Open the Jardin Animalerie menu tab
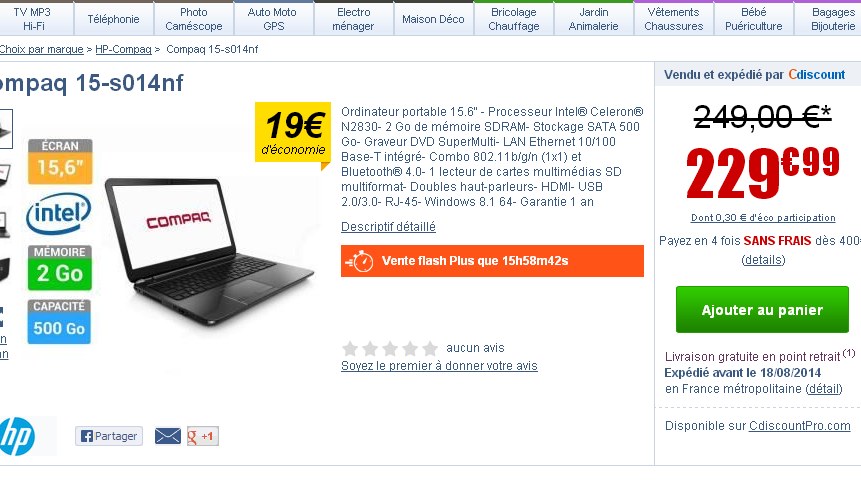The height and width of the screenshot is (489, 861). (x=594, y=19)
